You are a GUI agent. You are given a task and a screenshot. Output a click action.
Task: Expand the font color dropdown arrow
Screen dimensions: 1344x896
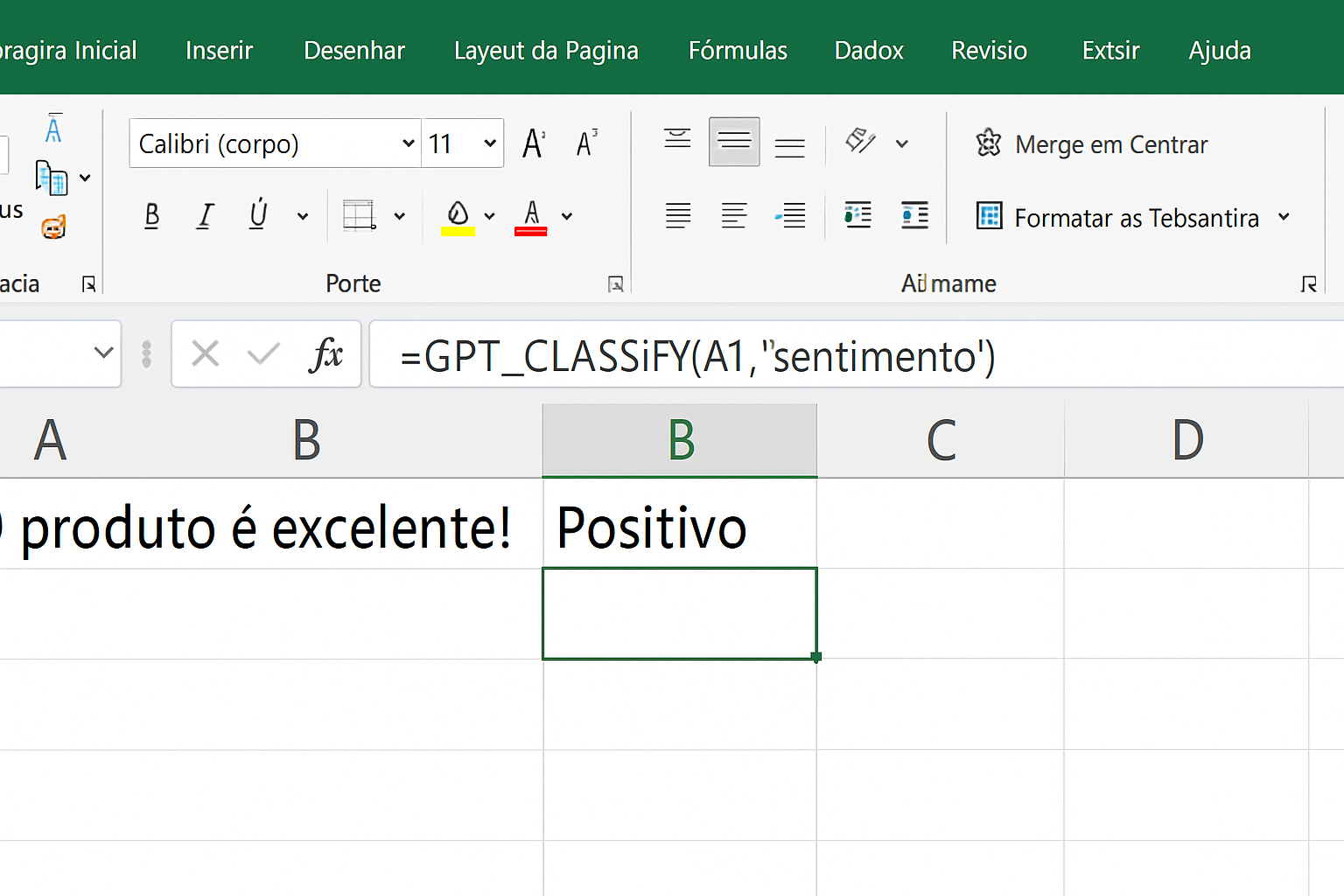567,216
